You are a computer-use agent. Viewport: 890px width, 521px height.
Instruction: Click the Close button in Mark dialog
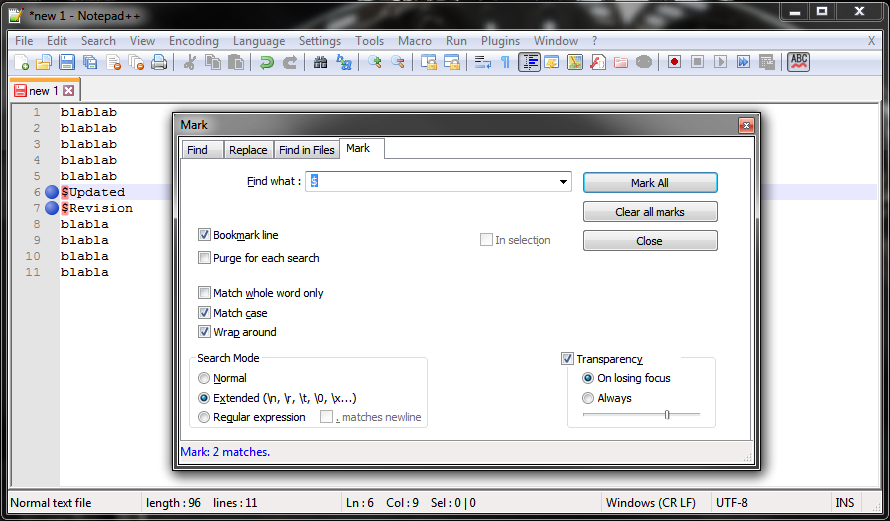click(650, 241)
